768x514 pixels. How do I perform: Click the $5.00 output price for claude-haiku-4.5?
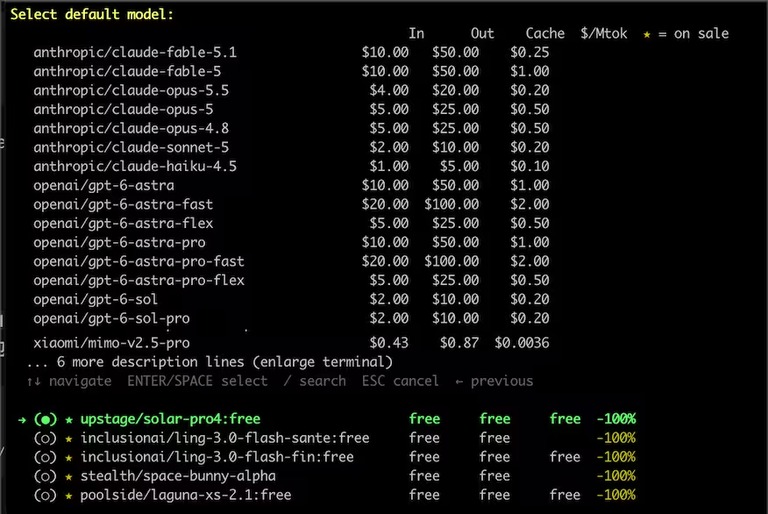pyautogui.click(x=459, y=167)
